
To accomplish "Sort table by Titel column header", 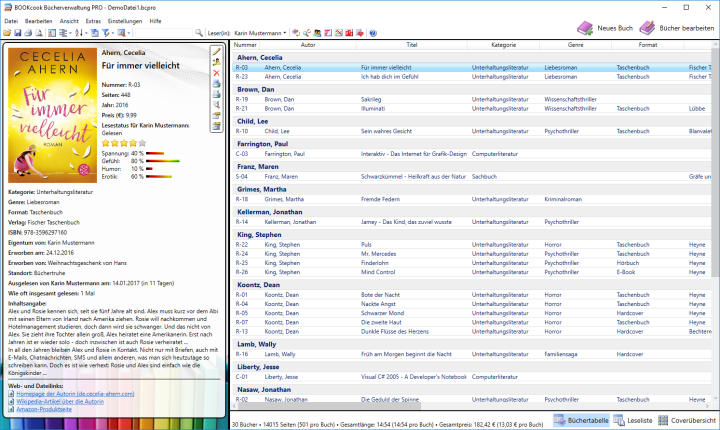I will [411, 45].
